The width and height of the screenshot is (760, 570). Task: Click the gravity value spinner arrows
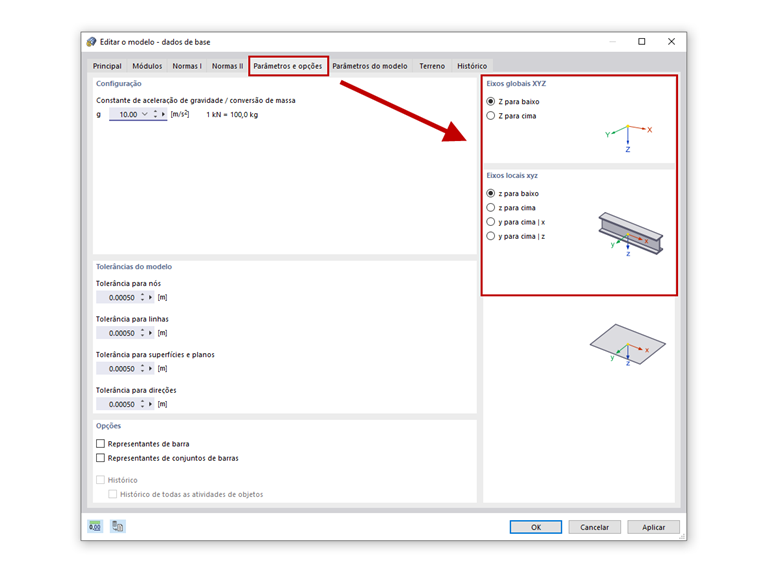click(x=156, y=114)
